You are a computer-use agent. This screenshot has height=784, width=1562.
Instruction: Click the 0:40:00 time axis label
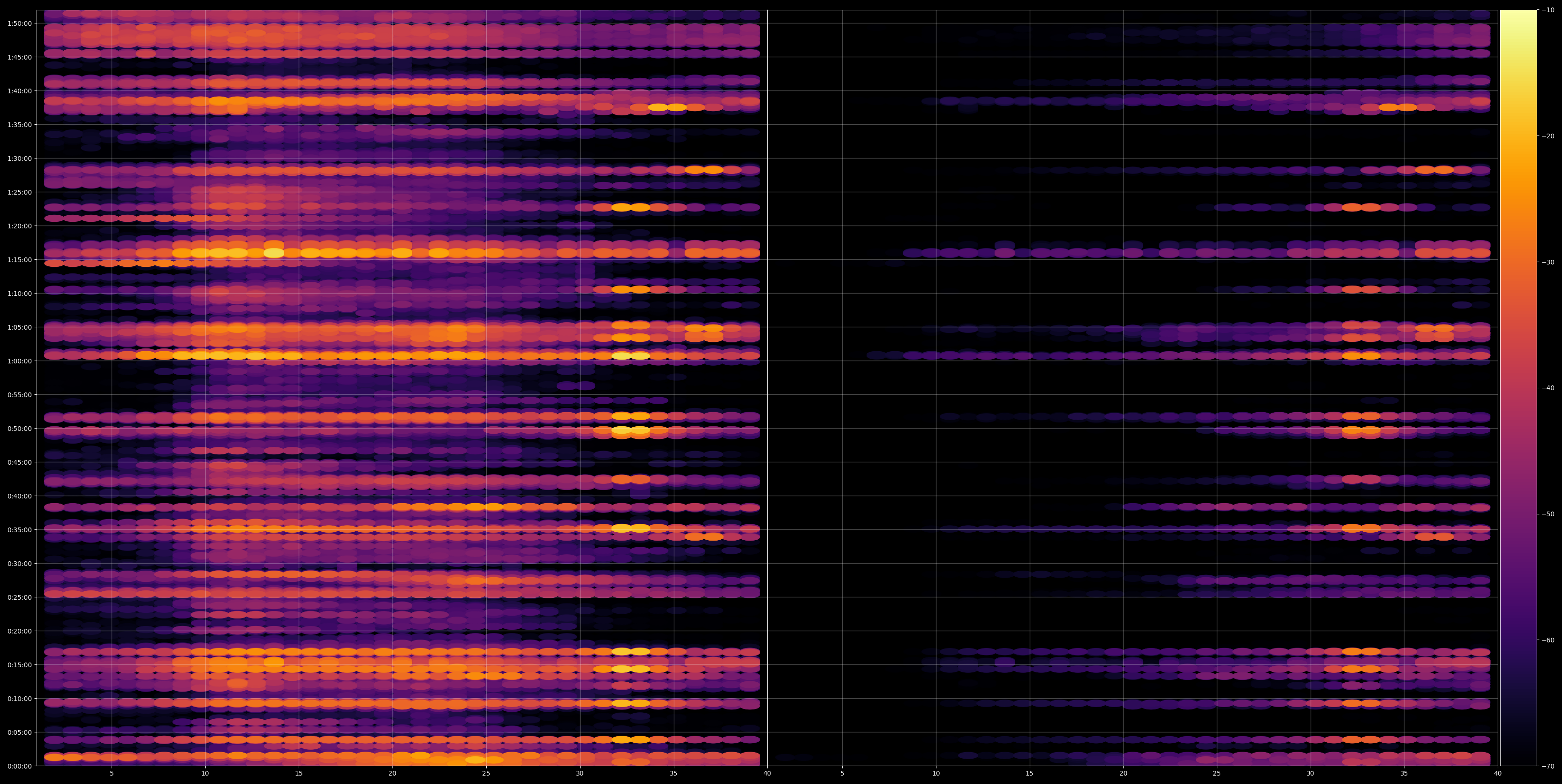19,496
